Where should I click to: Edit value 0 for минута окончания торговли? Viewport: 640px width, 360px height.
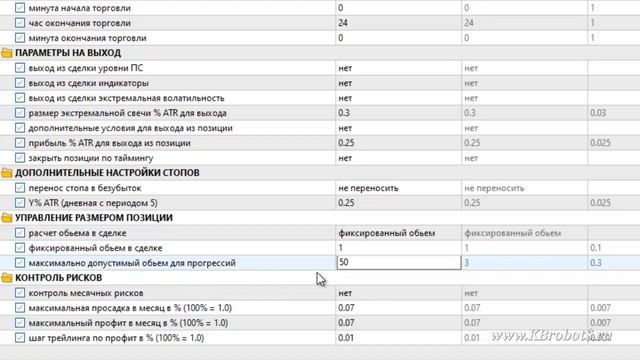(398, 38)
